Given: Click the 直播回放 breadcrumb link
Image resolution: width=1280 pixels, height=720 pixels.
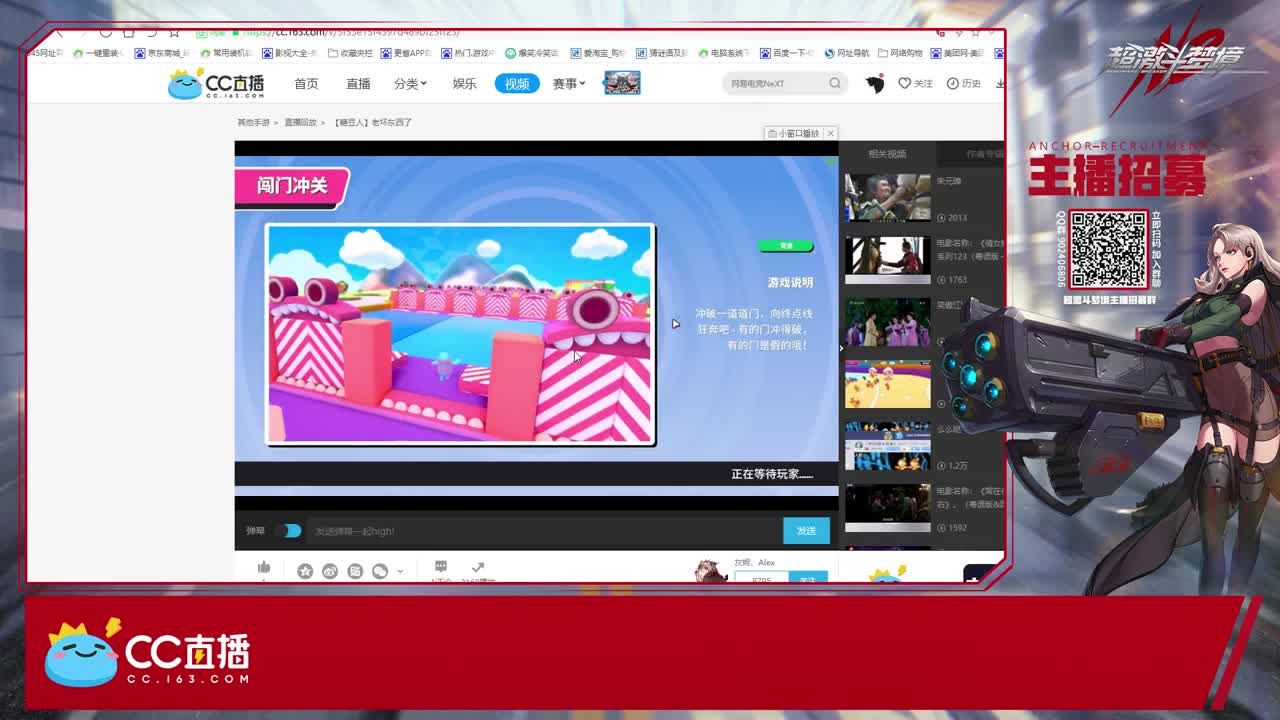Looking at the screenshot, I should coord(300,122).
